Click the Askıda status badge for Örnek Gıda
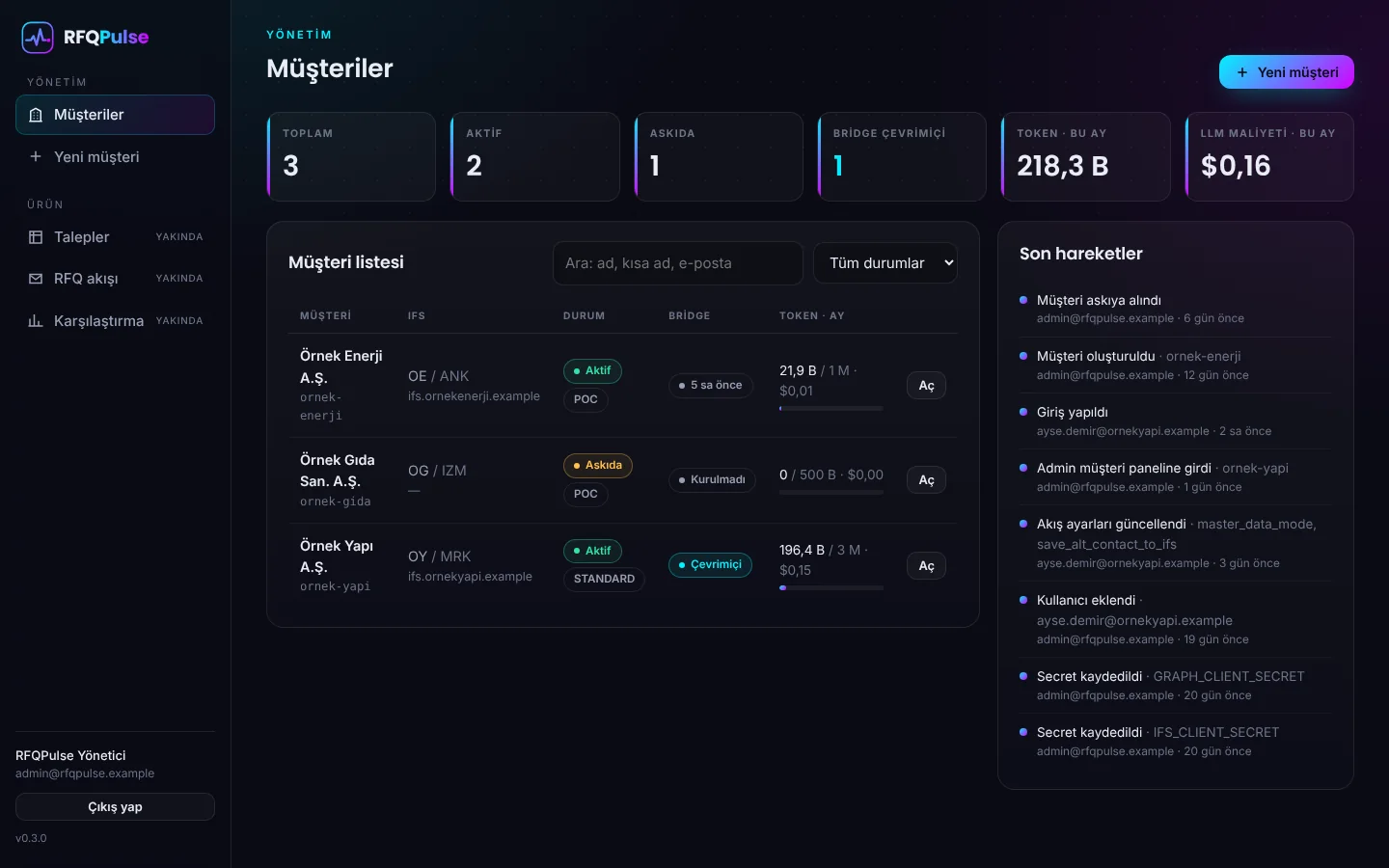The width and height of the screenshot is (1389, 868). [598, 466]
